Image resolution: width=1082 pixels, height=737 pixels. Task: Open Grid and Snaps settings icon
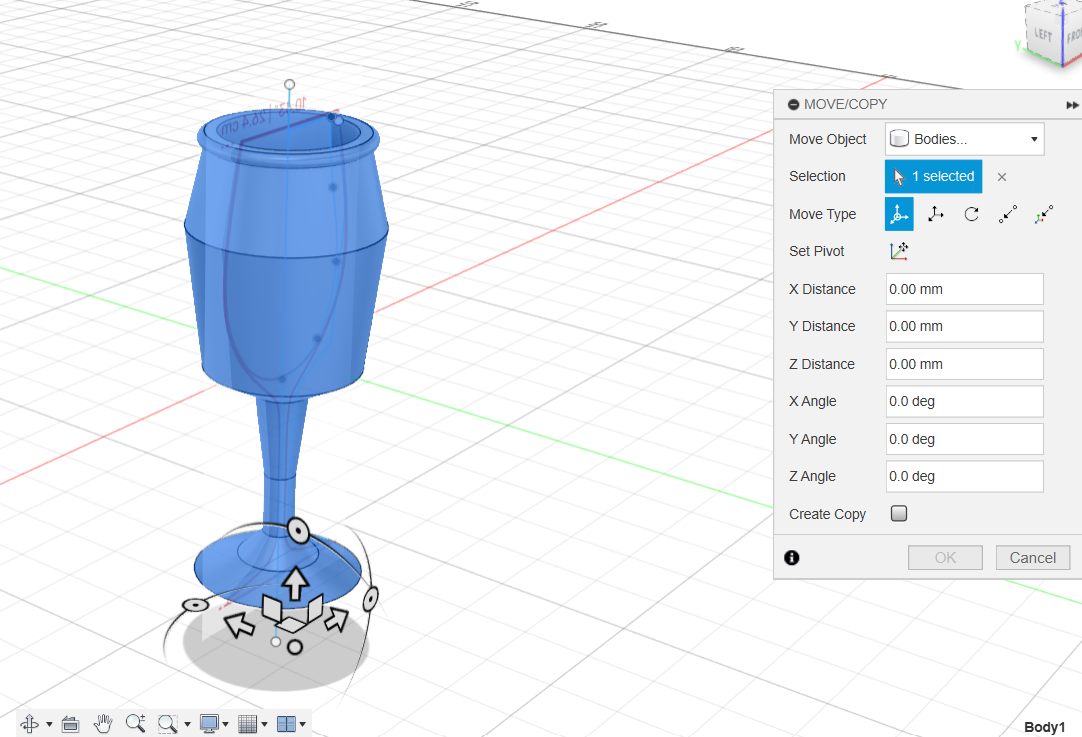point(248,724)
